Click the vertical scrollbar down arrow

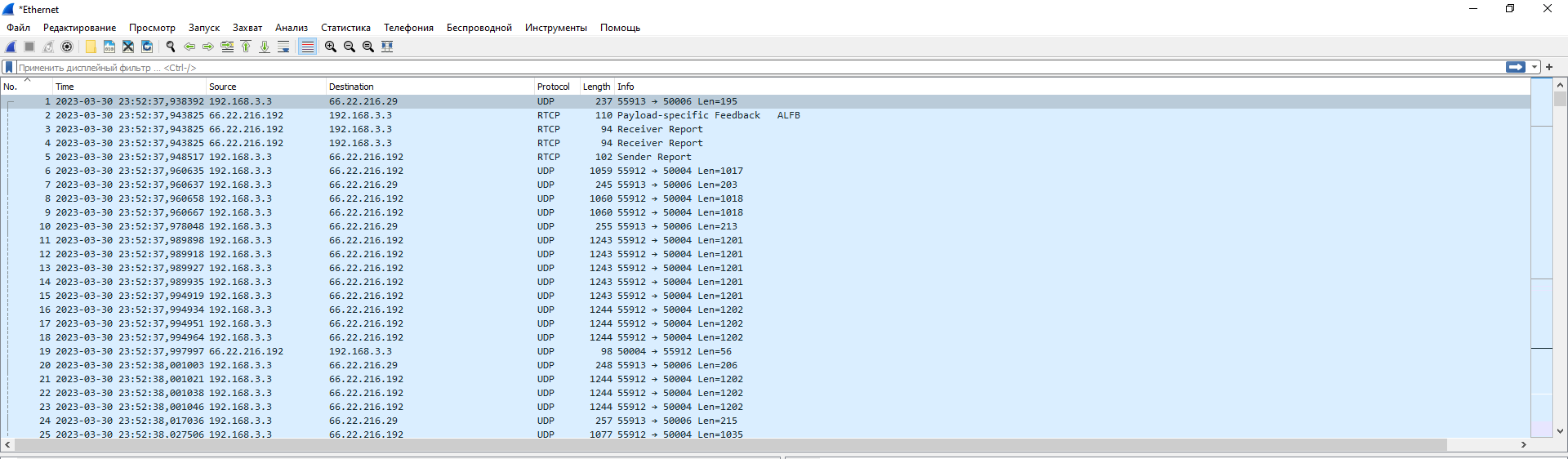point(1560,431)
